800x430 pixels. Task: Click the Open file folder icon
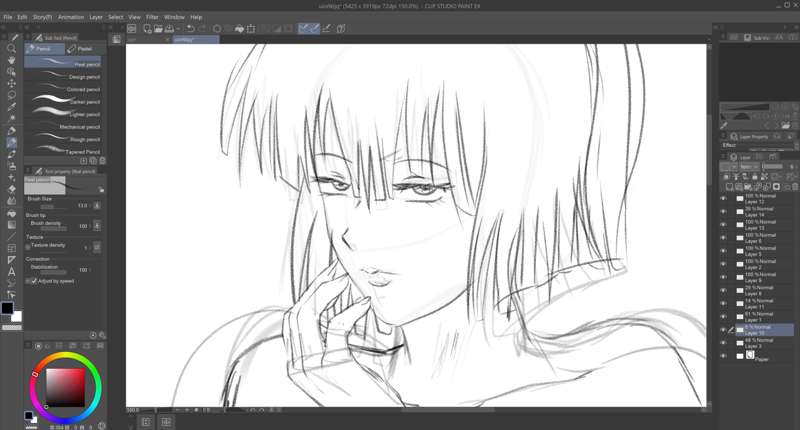pyautogui.click(x=158, y=29)
